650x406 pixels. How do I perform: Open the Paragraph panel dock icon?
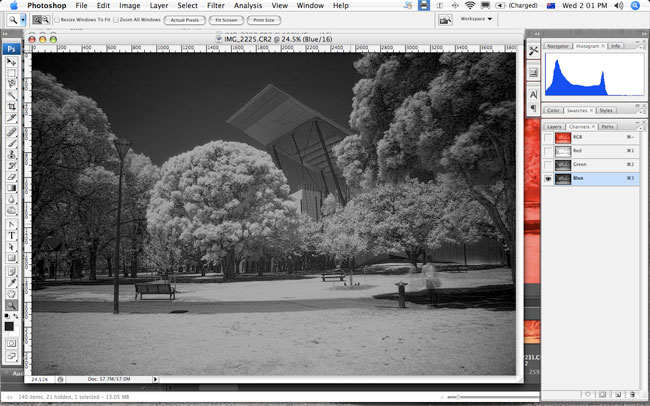534,108
